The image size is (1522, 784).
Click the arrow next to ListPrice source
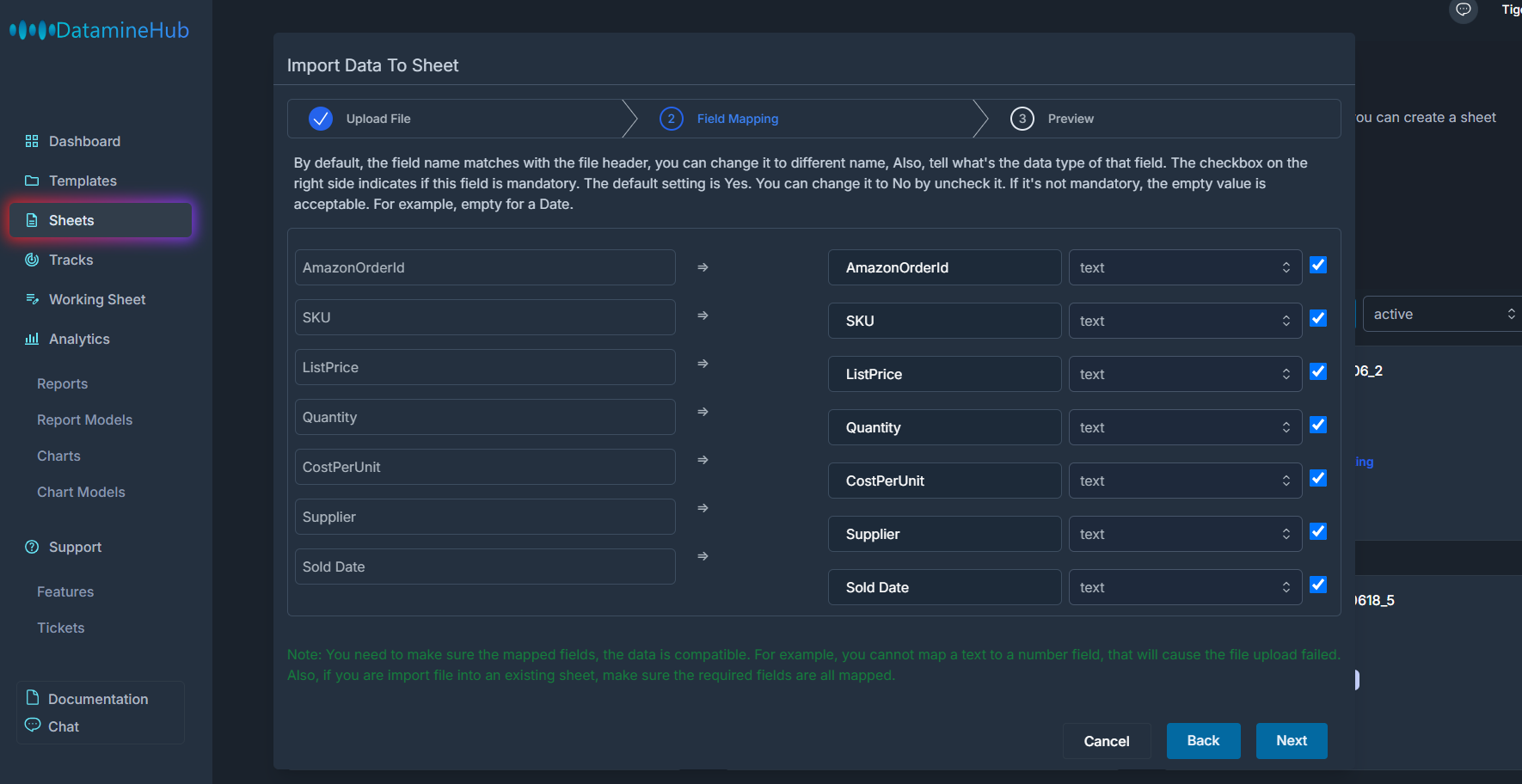[703, 364]
